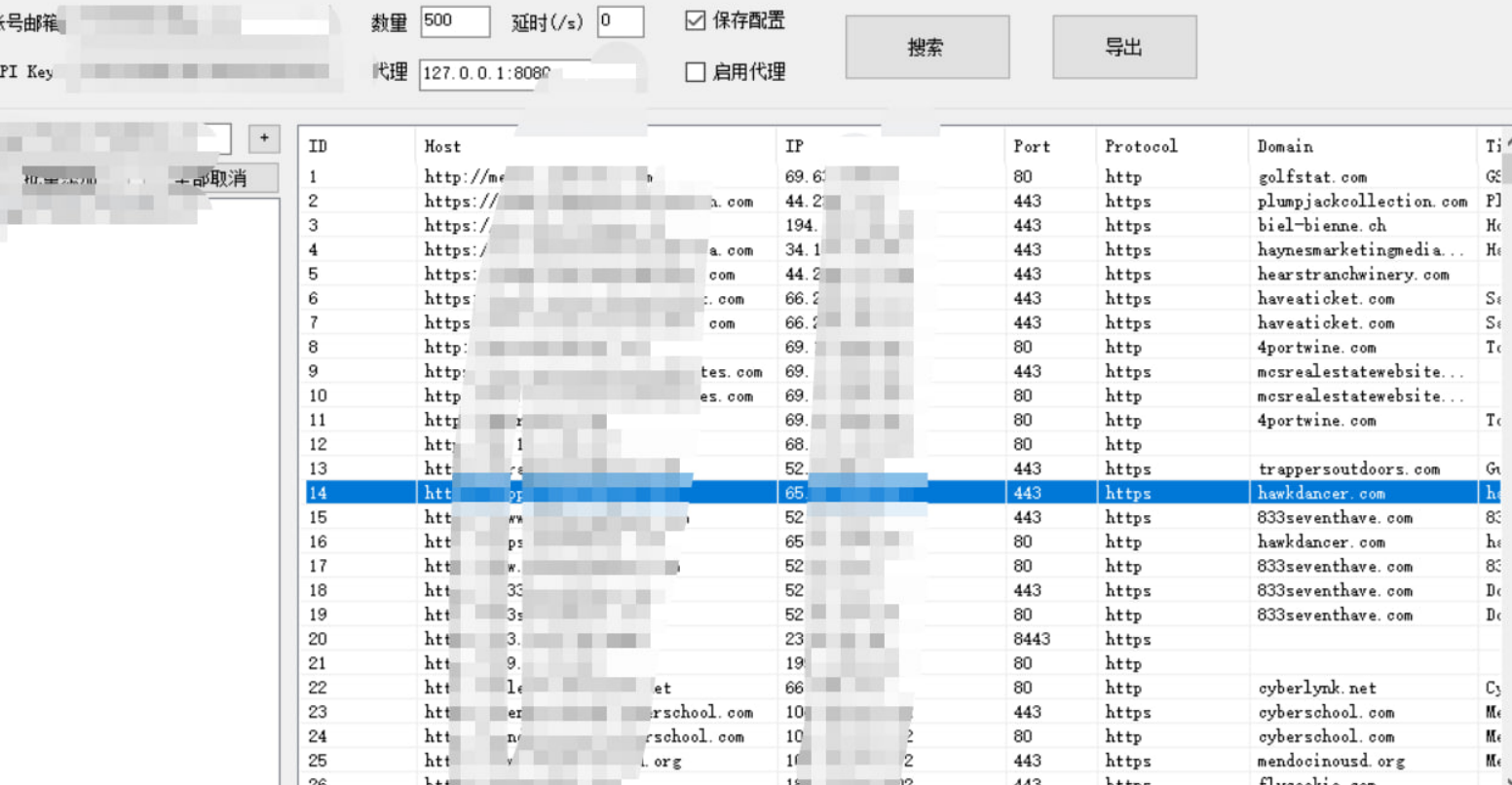Click the 导出 button
This screenshot has width=1512, height=785.
[1124, 47]
